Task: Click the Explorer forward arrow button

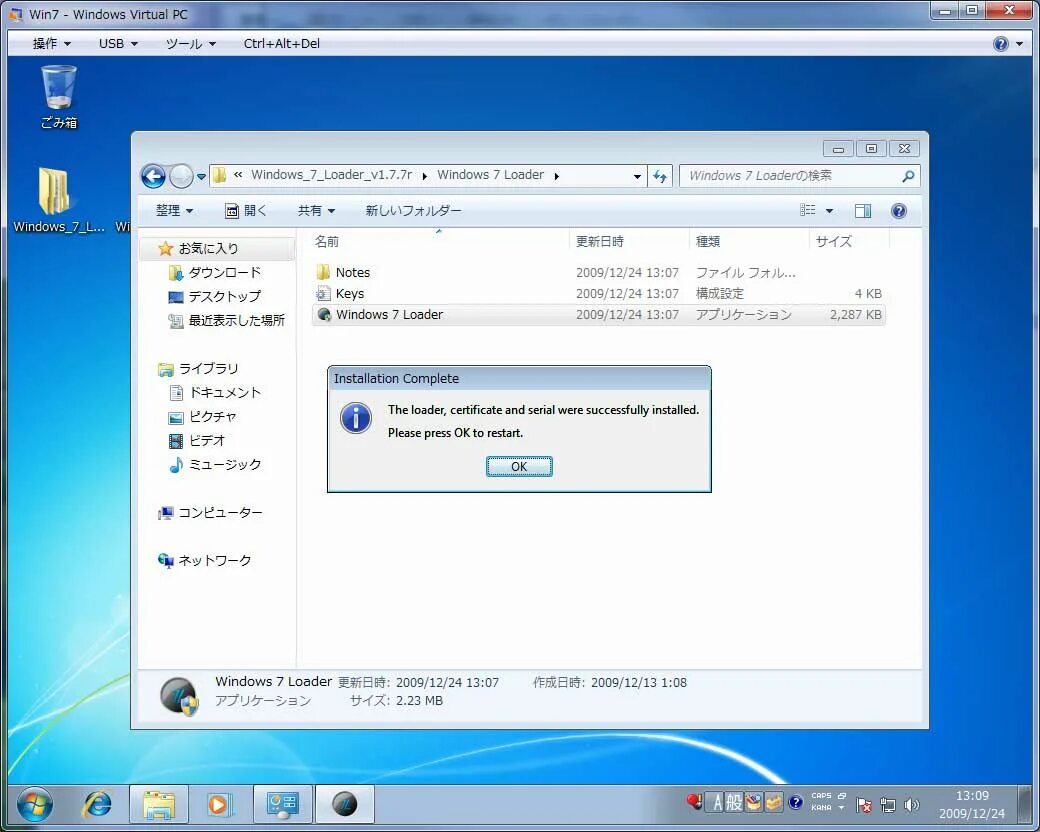Action: [x=180, y=176]
